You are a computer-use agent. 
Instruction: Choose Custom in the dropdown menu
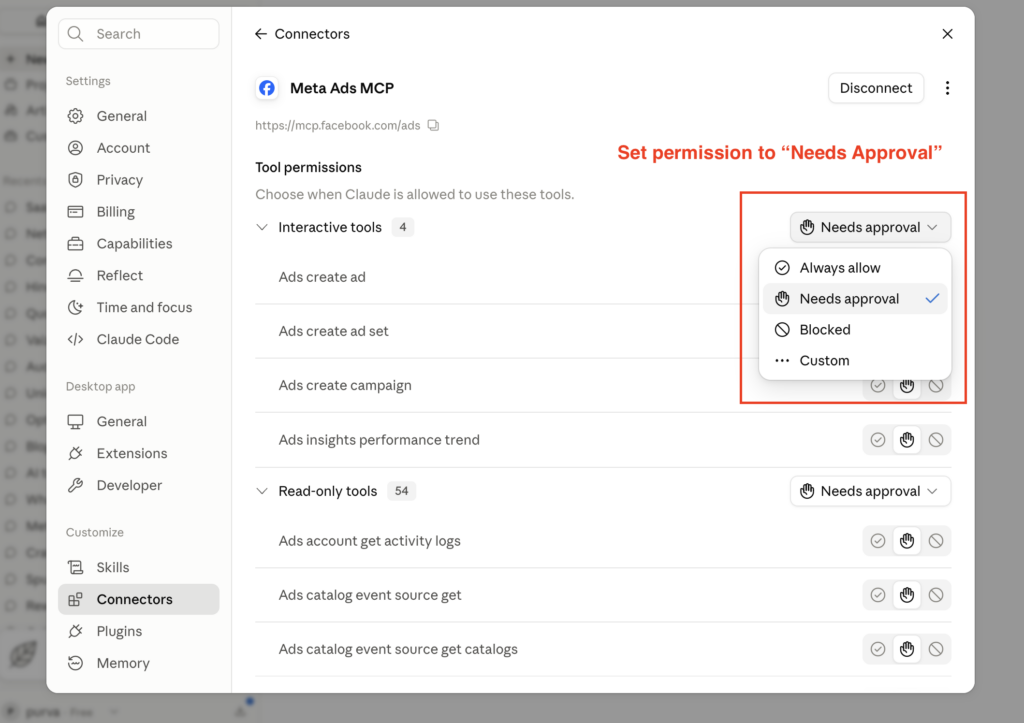coord(855,361)
